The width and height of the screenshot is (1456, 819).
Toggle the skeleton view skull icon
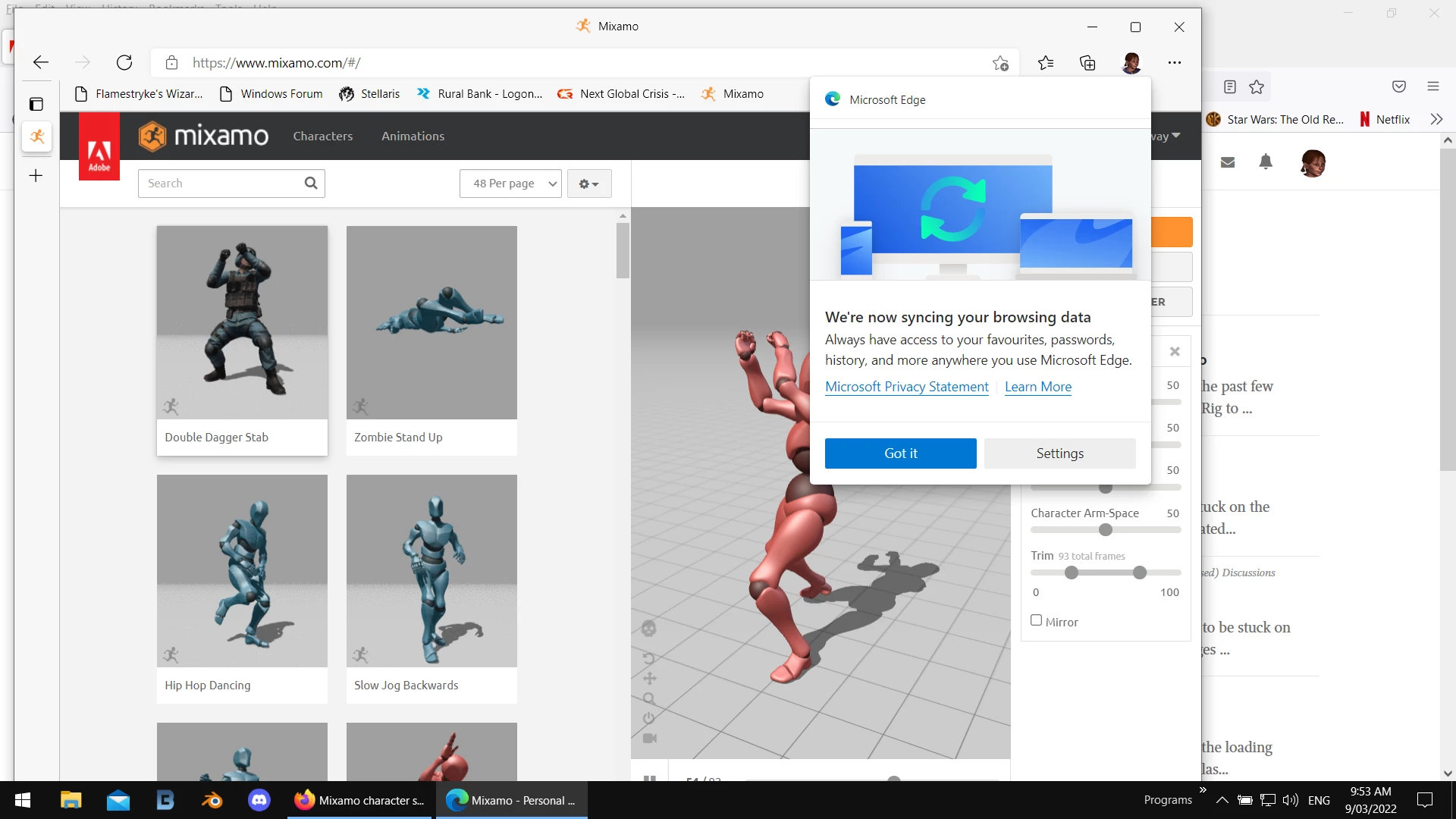pos(648,628)
